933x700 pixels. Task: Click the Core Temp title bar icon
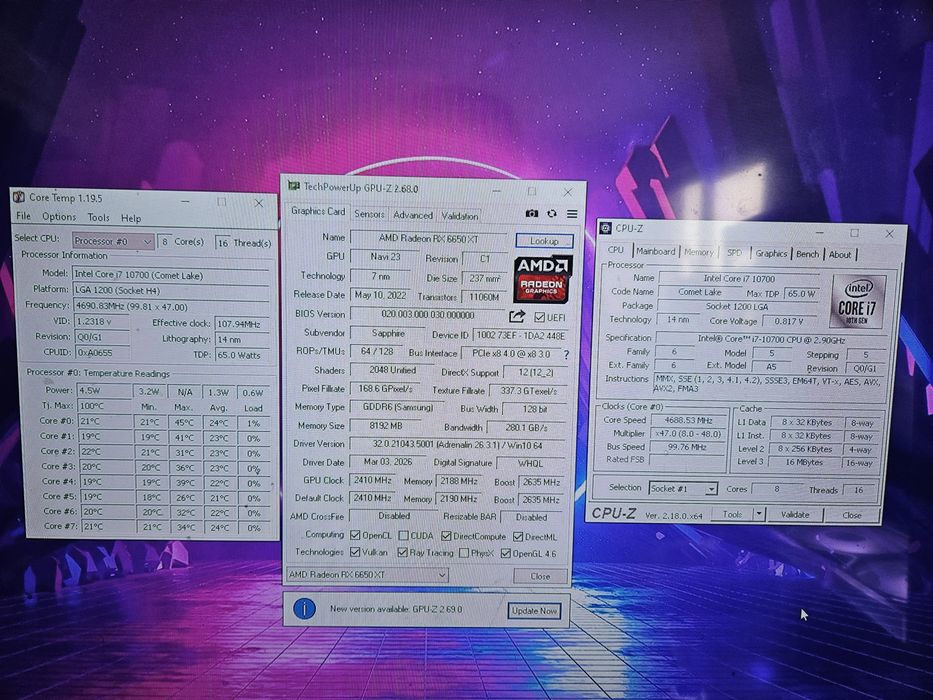[19, 197]
